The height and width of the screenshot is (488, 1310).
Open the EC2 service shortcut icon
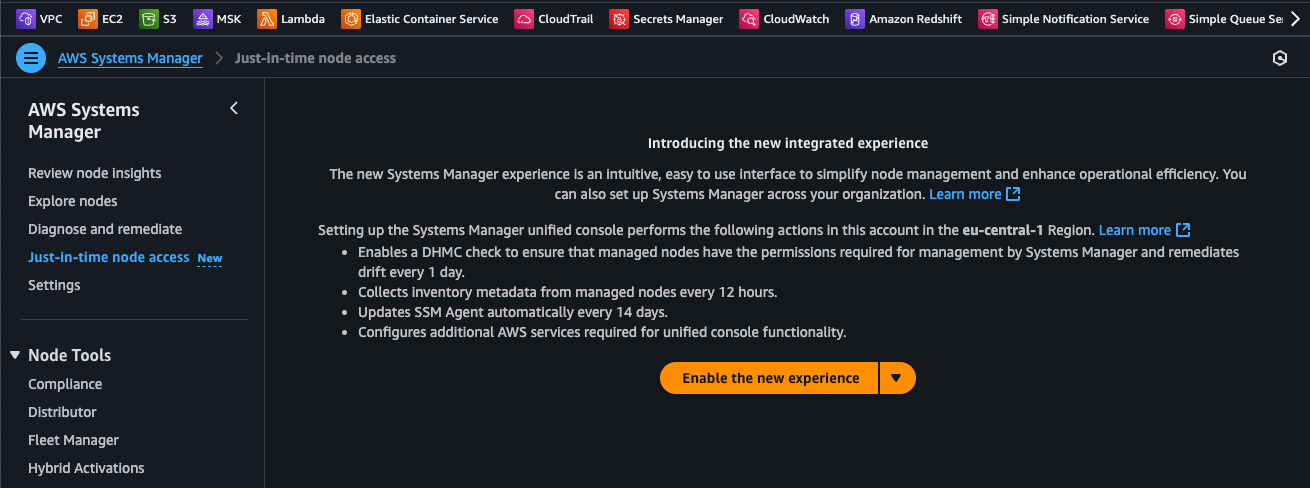click(x=87, y=19)
